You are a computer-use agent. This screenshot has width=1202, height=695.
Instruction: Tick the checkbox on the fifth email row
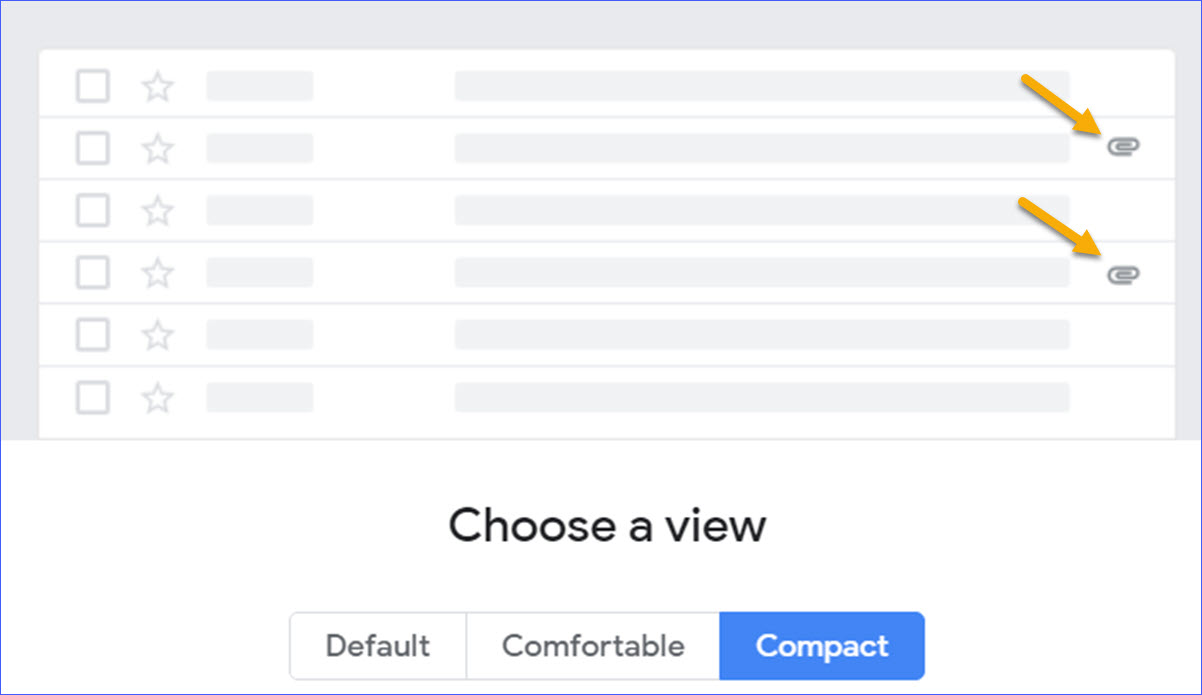click(92, 335)
